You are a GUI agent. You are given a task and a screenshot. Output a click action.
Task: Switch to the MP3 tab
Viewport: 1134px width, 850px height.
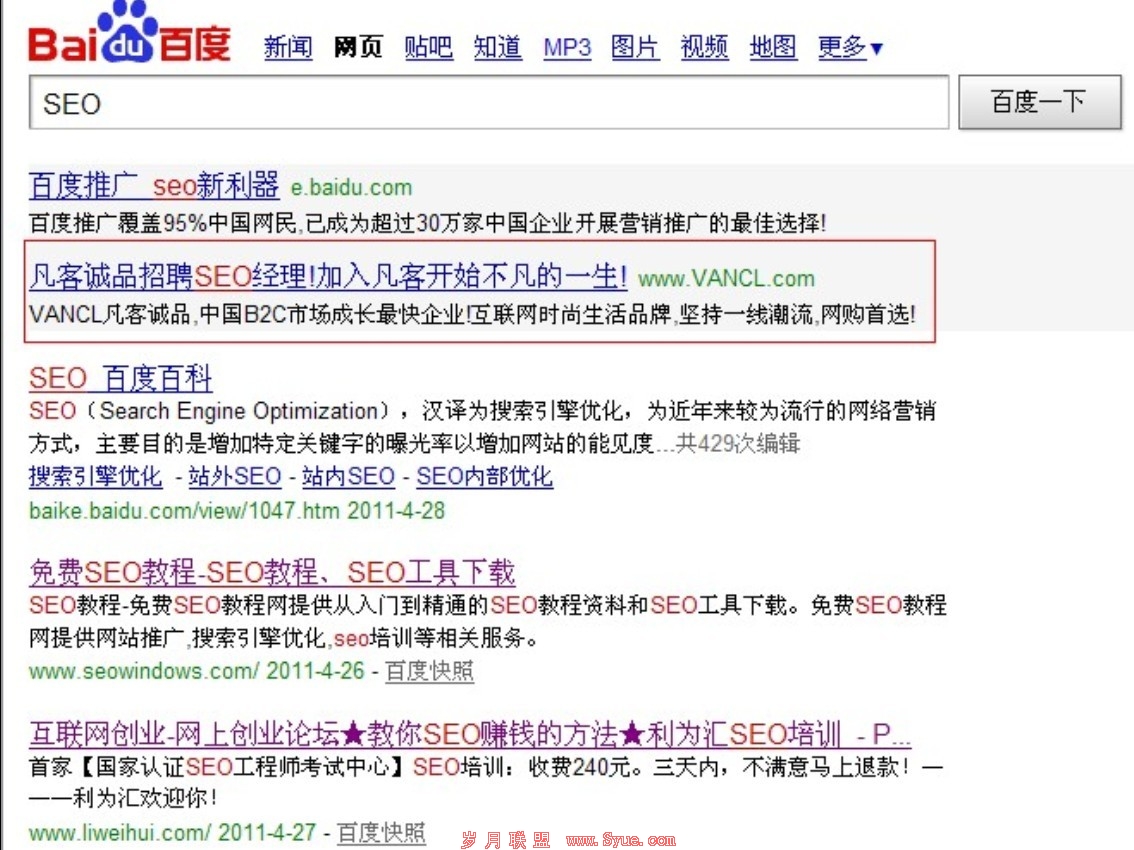coord(567,48)
